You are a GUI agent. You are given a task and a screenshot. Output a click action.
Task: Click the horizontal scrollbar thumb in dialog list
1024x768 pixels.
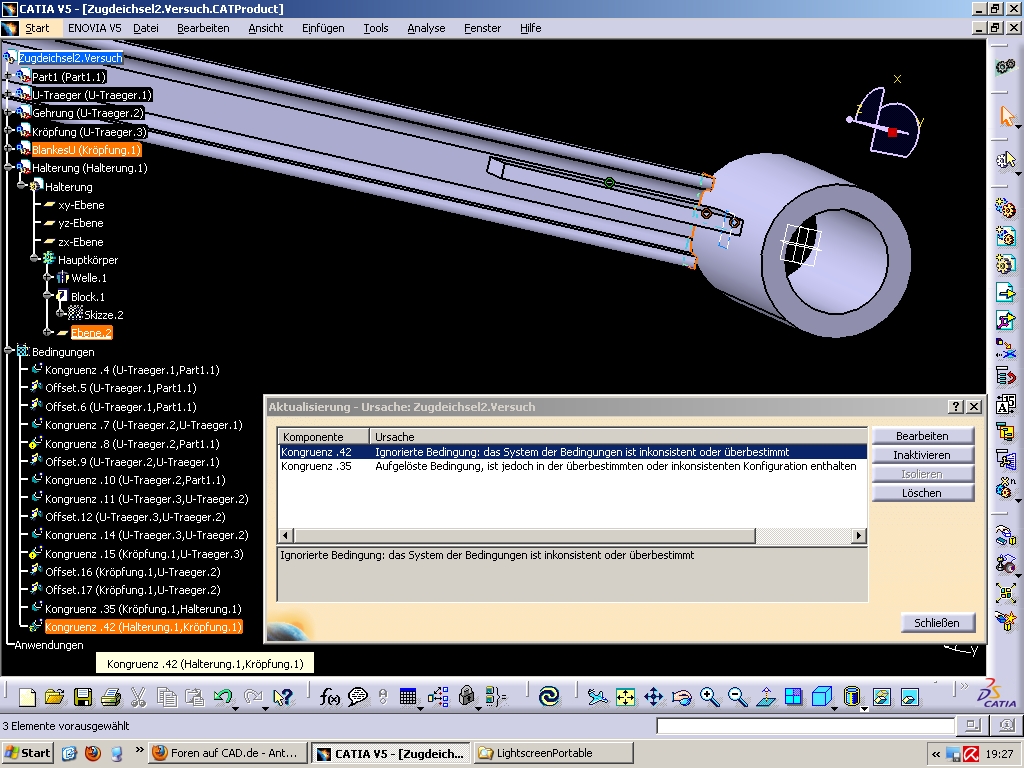click(524, 536)
